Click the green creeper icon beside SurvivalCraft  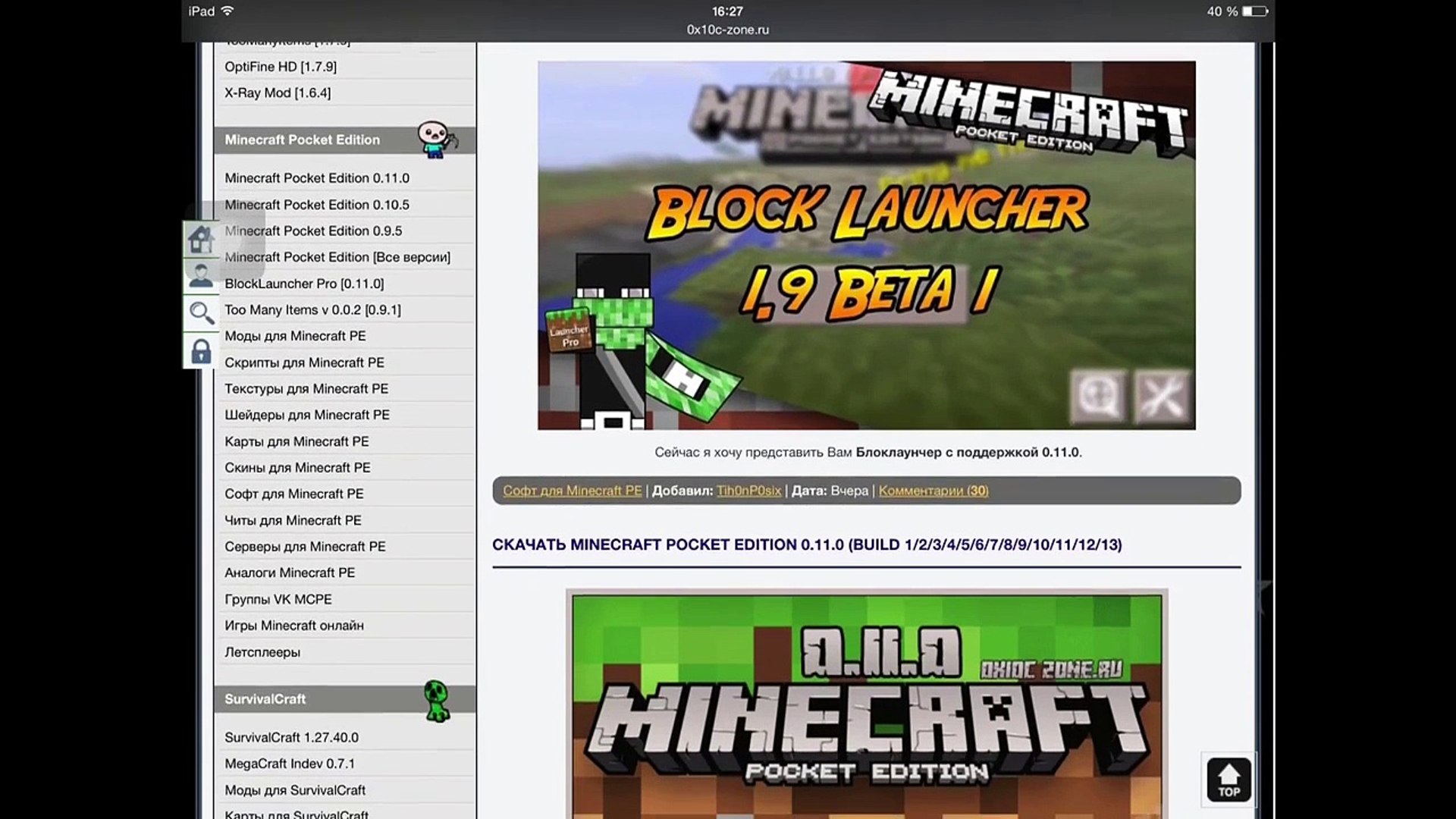[437, 700]
